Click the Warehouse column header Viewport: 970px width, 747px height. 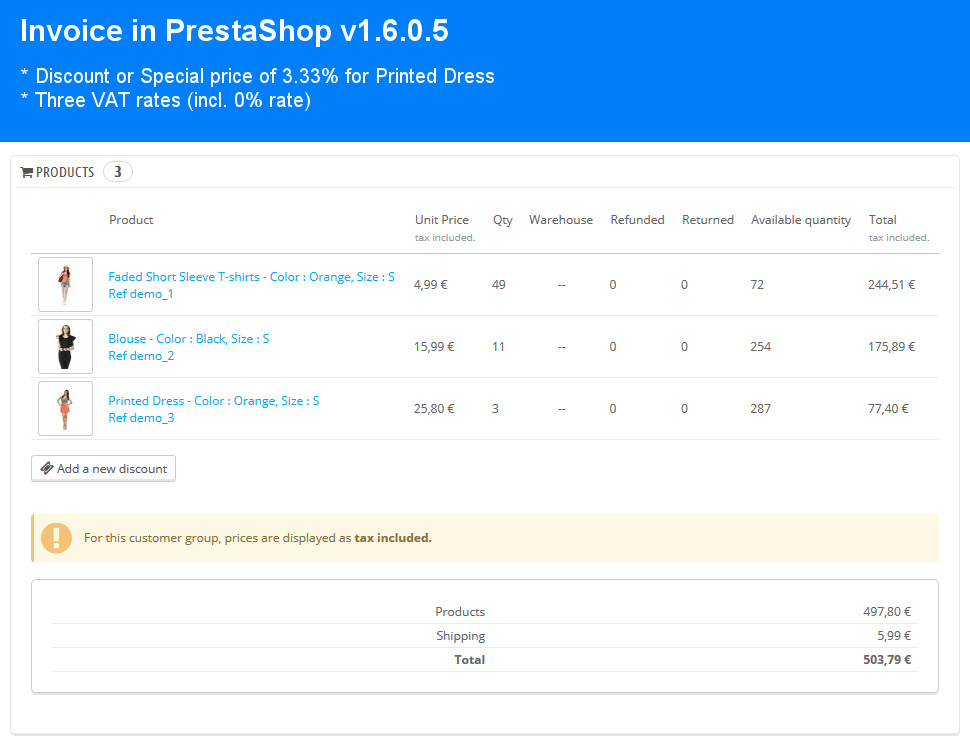point(560,220)
